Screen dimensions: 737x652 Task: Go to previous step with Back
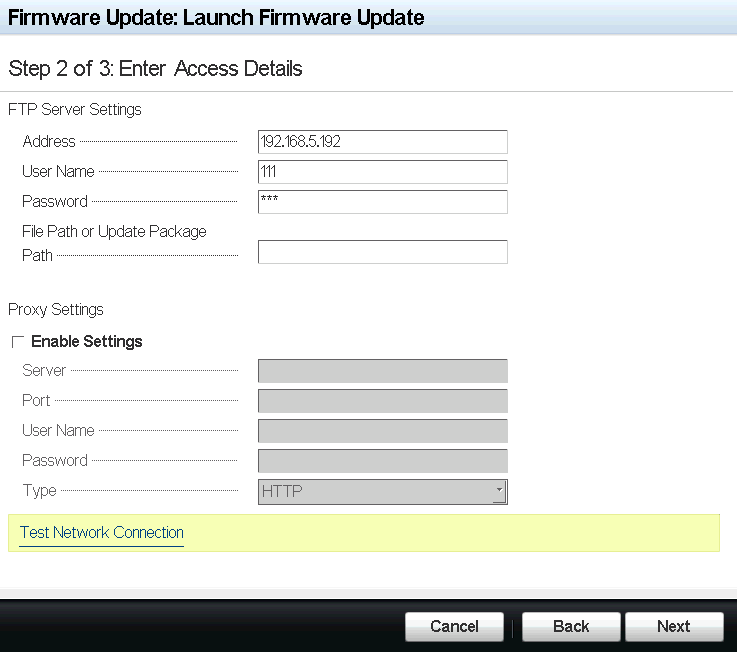tap(571, 627)
